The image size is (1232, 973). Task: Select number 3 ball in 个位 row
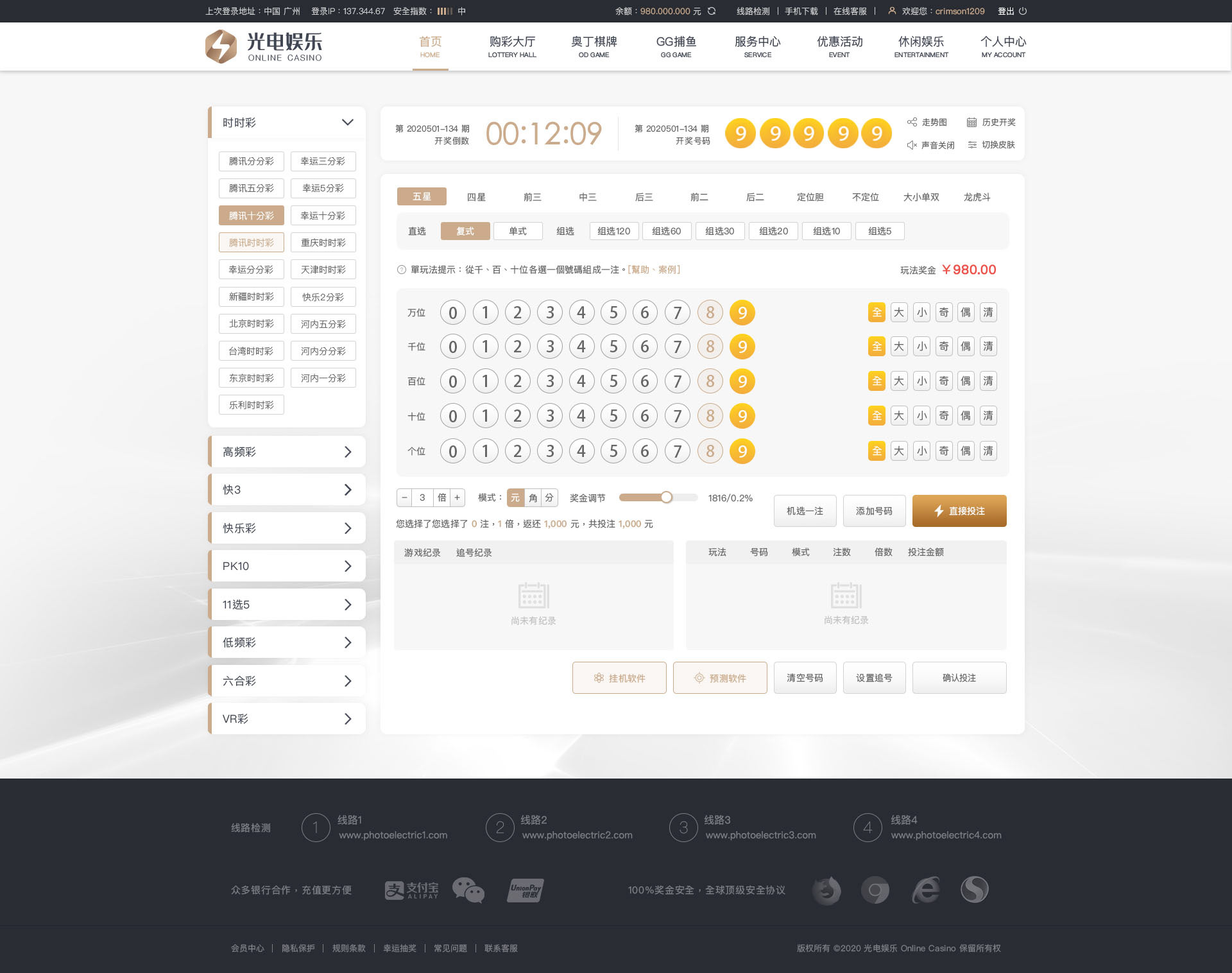(x=550, y=451)
